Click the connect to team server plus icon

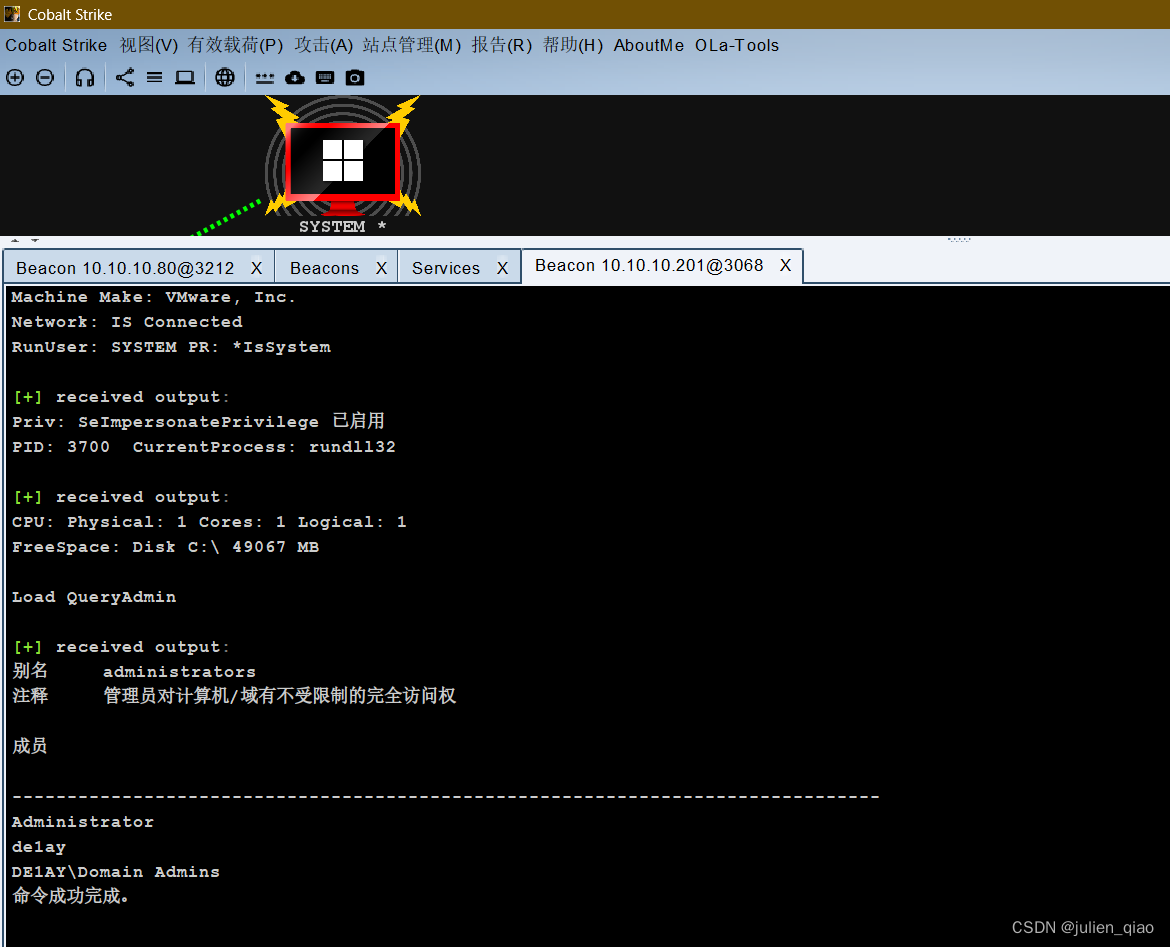point(15,78)
